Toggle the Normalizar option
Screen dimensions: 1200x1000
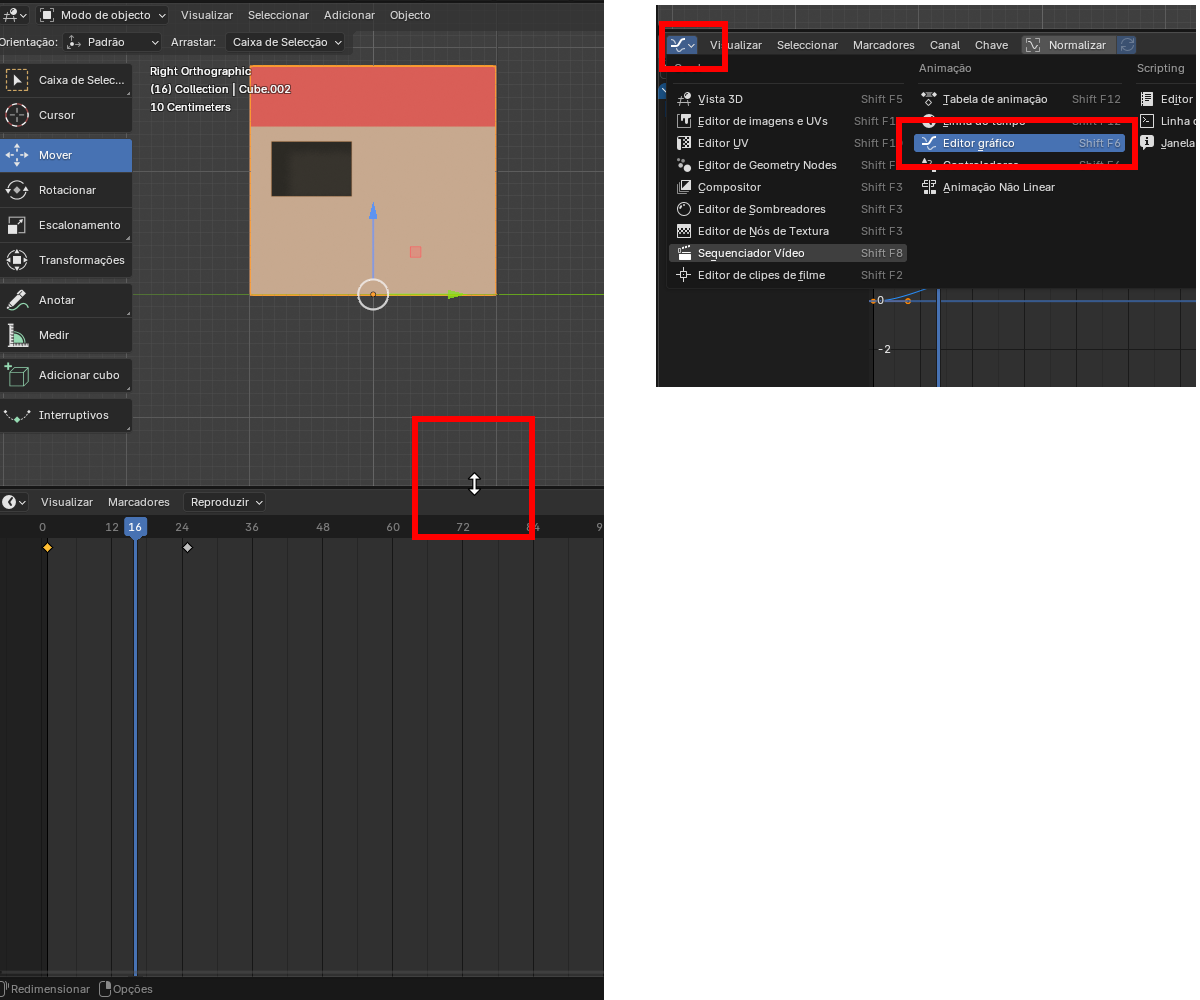(x=1067, y=45)
